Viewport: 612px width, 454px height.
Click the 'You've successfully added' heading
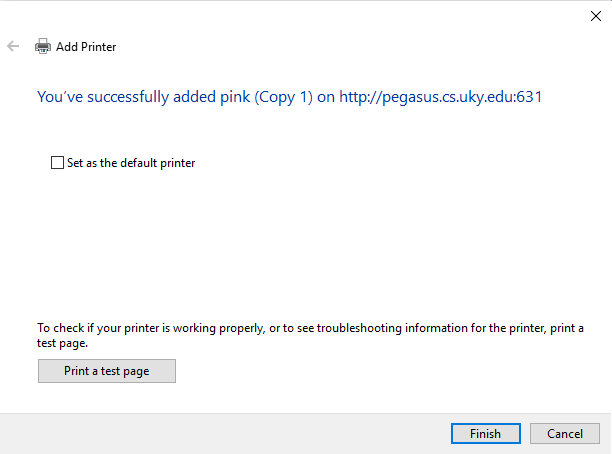(289, 96)
